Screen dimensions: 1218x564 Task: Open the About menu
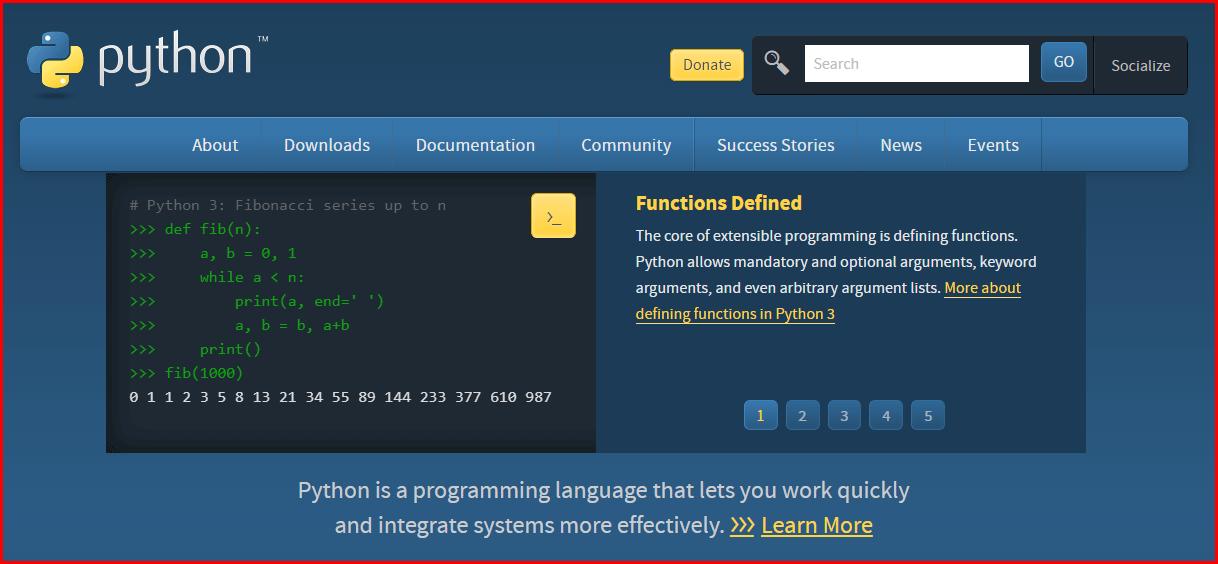click(215, 145)
